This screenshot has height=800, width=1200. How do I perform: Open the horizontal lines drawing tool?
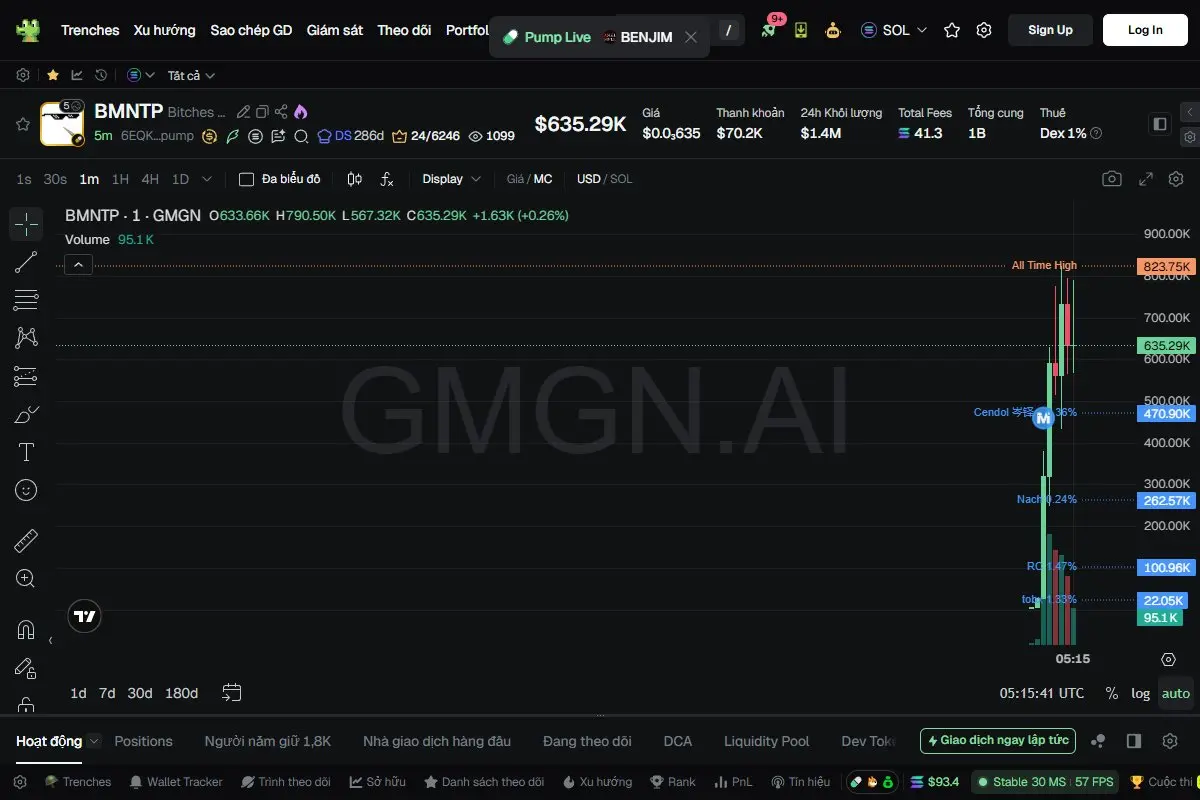tap(26, 300)
